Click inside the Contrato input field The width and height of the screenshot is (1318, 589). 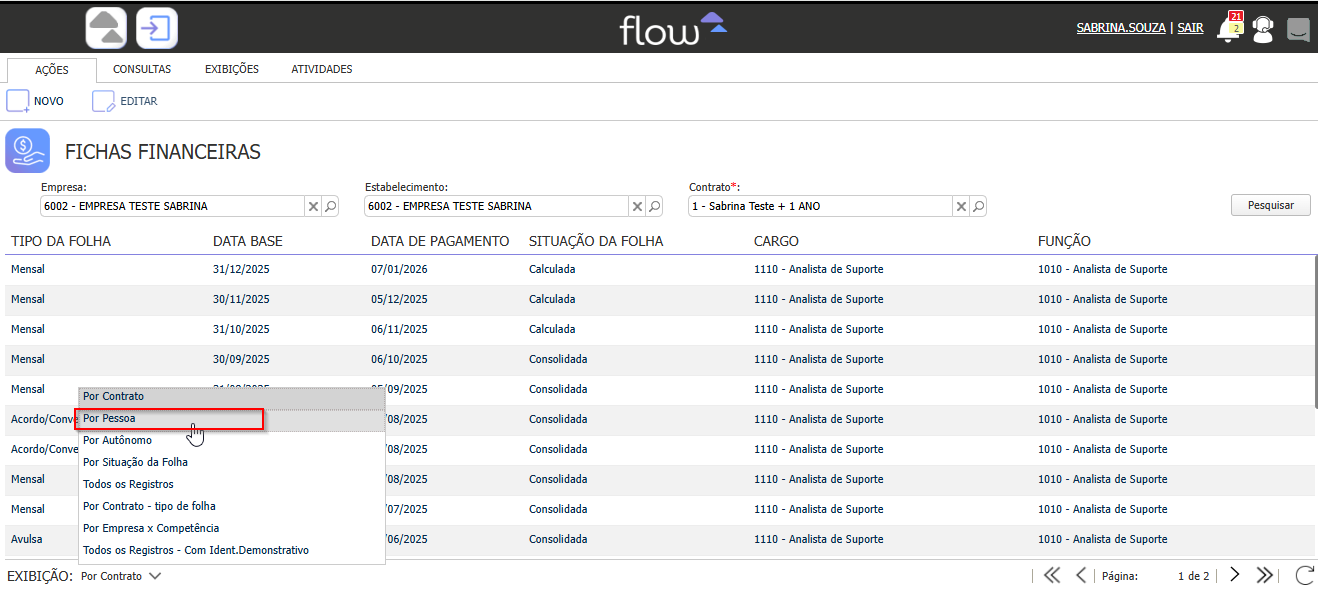pos(820,206)
